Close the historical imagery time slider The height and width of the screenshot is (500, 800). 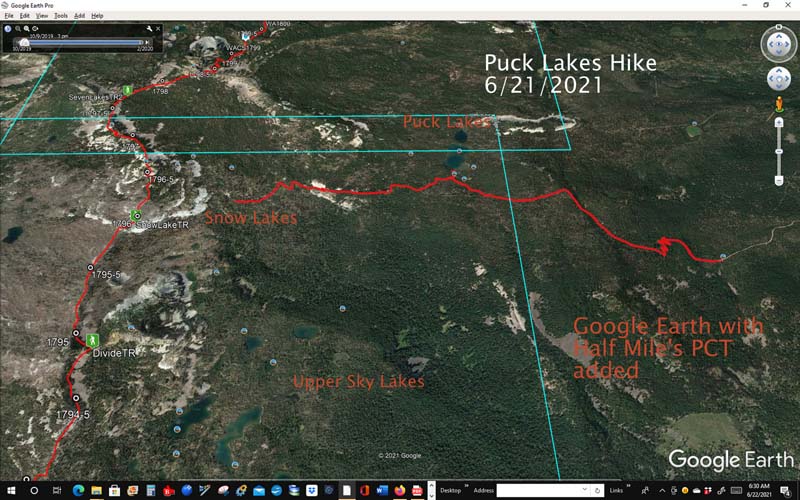click(x=157, y=29)
